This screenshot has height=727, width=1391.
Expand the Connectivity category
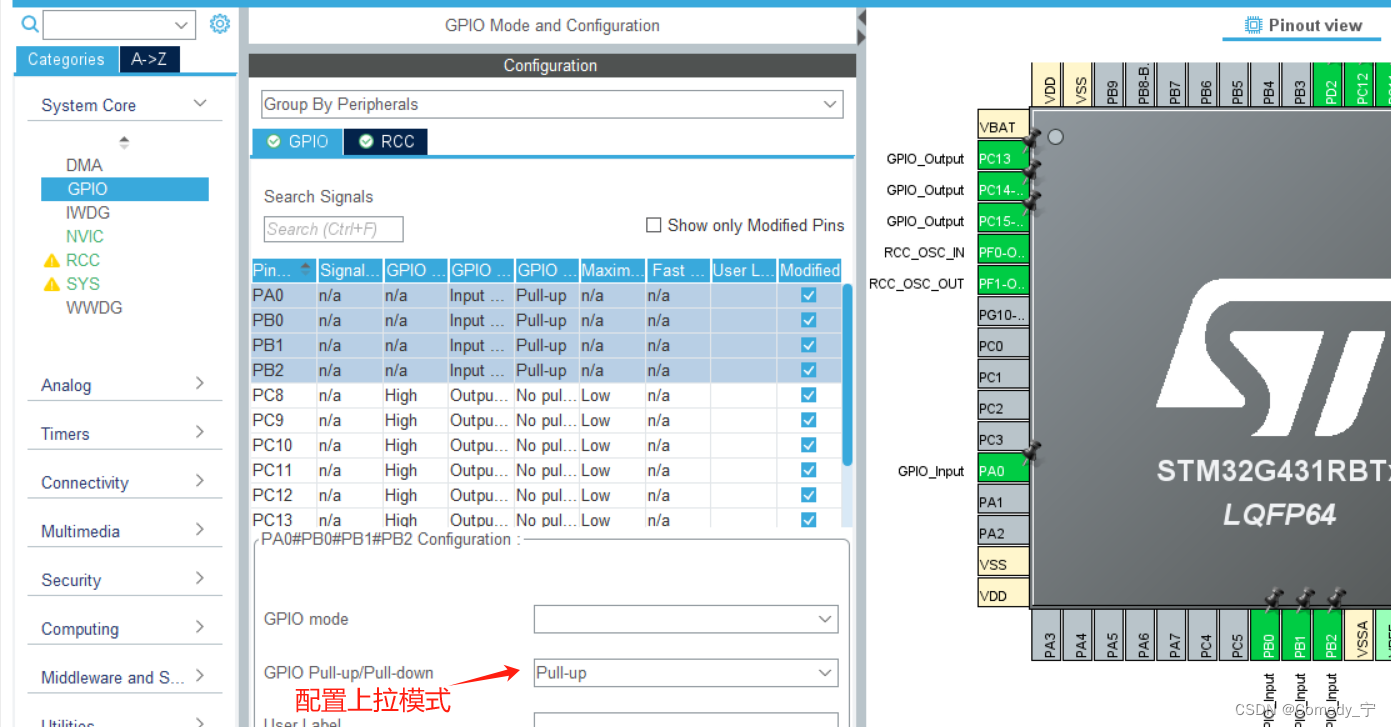84,482
